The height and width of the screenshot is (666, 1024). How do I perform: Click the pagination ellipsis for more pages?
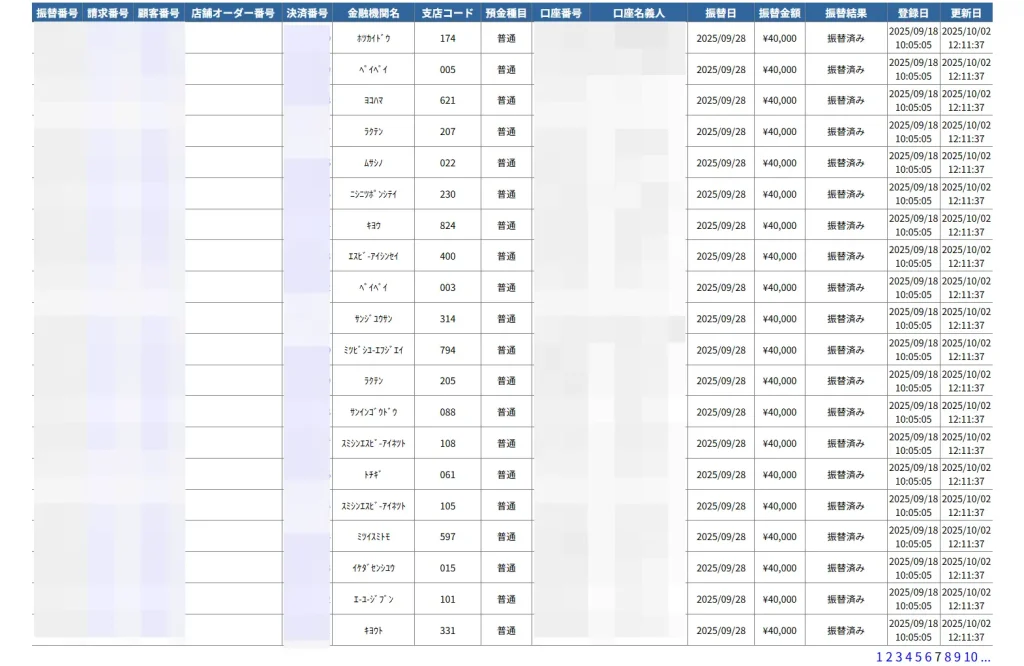pos(985,657)
